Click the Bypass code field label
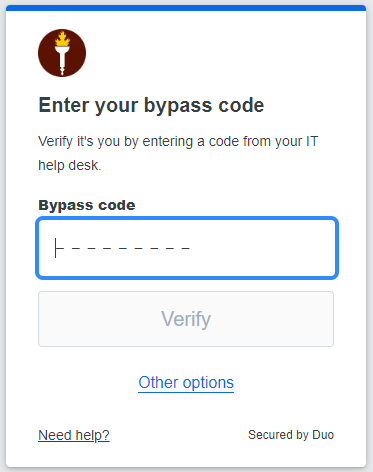This screenshot has width=373, height=472. pyautogui.click(x=87, y=205)
